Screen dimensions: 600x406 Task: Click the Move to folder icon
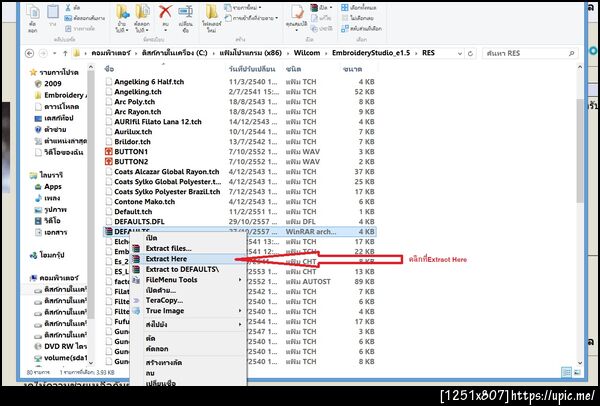tap(123, 12)
